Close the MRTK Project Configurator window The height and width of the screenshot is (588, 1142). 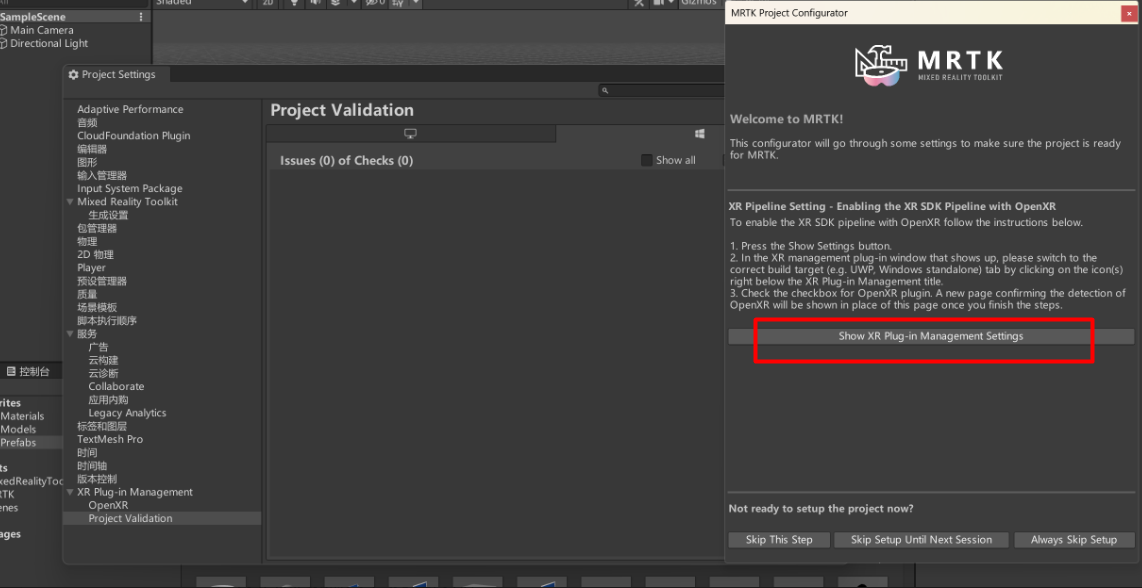(x=1128, y=13)
